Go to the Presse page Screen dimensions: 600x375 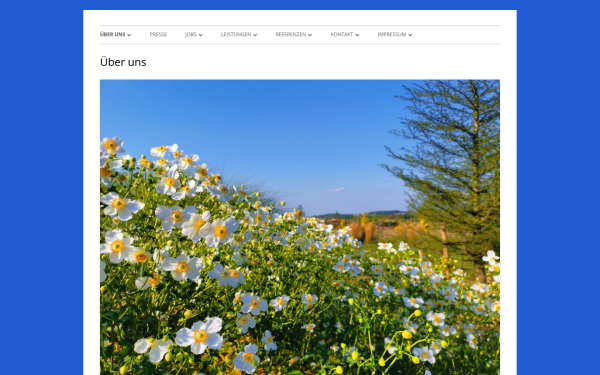click(158, 34)
